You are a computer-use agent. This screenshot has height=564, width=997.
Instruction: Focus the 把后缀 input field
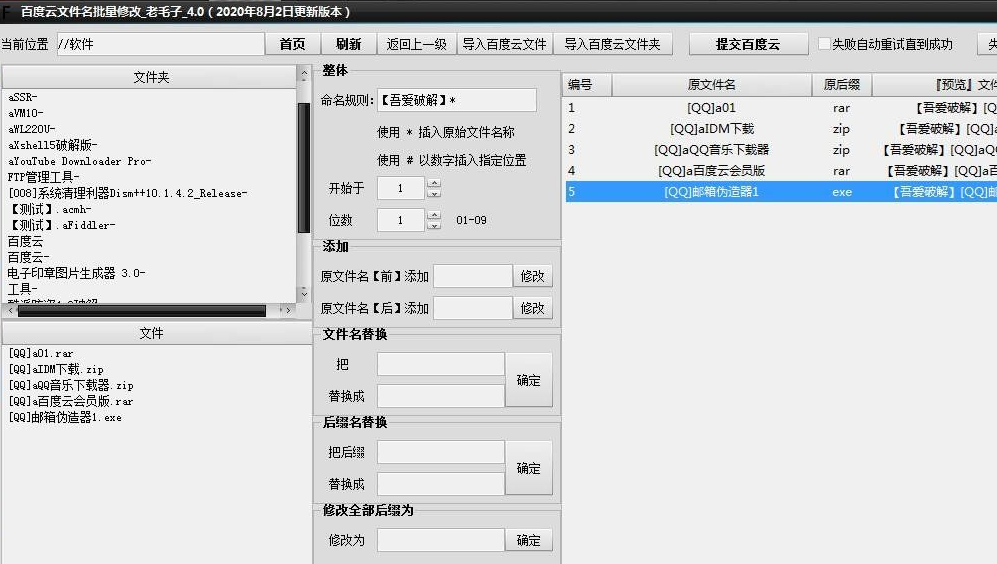click(441, 452)
